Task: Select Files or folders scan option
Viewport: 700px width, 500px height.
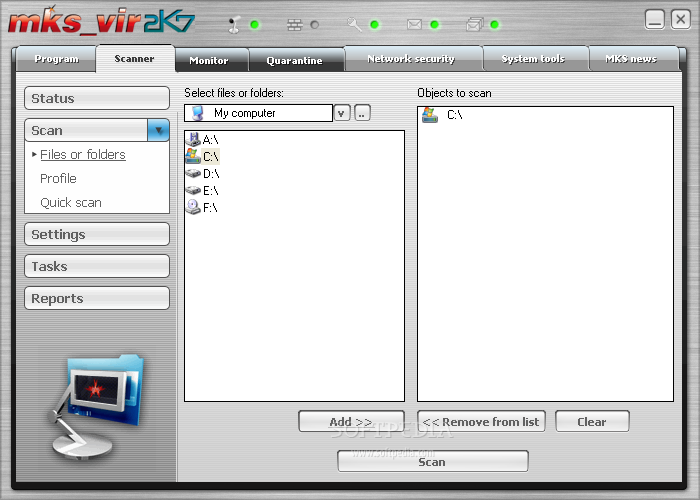Action: pos(83,154)
